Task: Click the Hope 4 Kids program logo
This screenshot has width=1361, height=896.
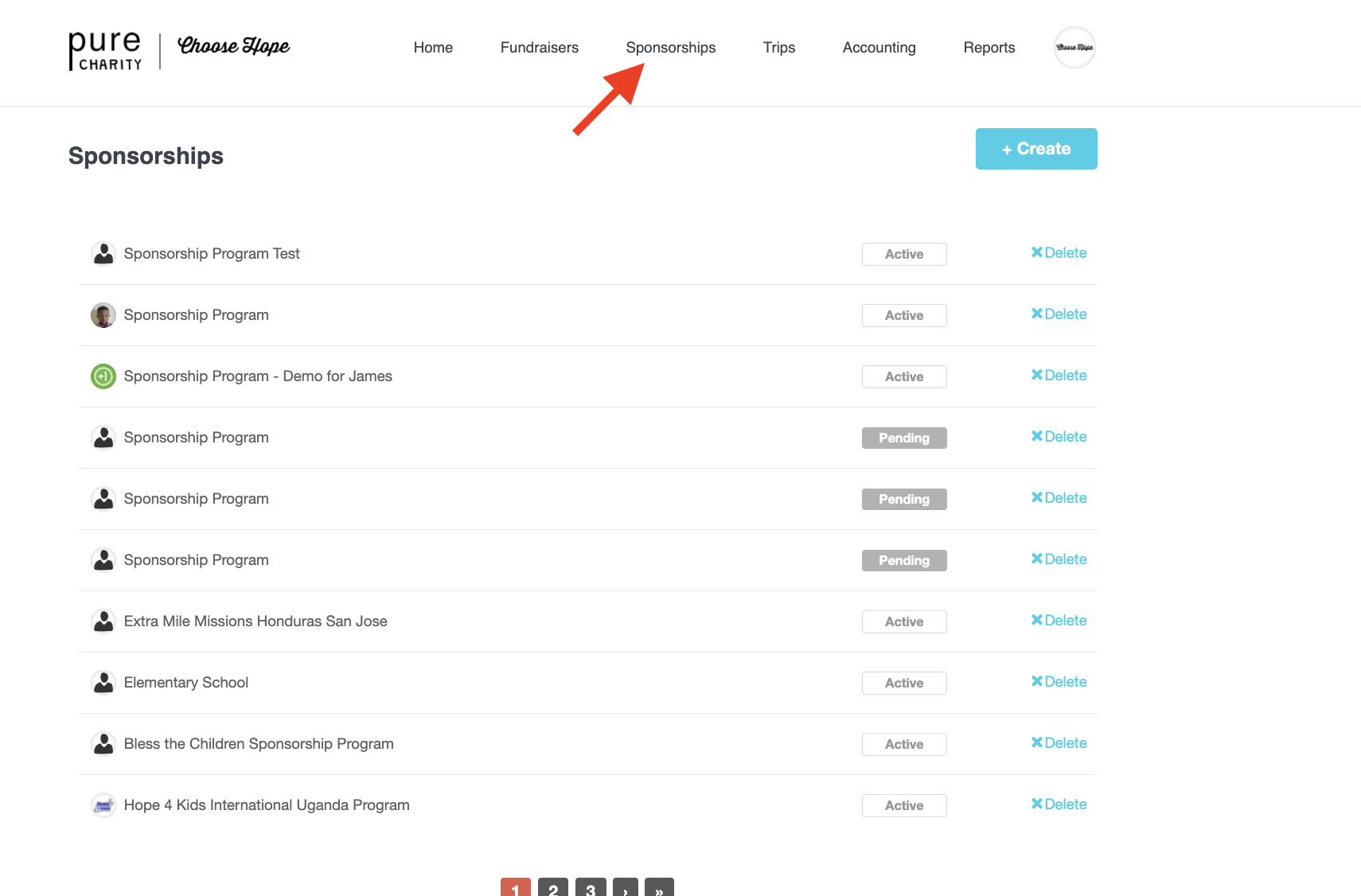Action: 103,804
